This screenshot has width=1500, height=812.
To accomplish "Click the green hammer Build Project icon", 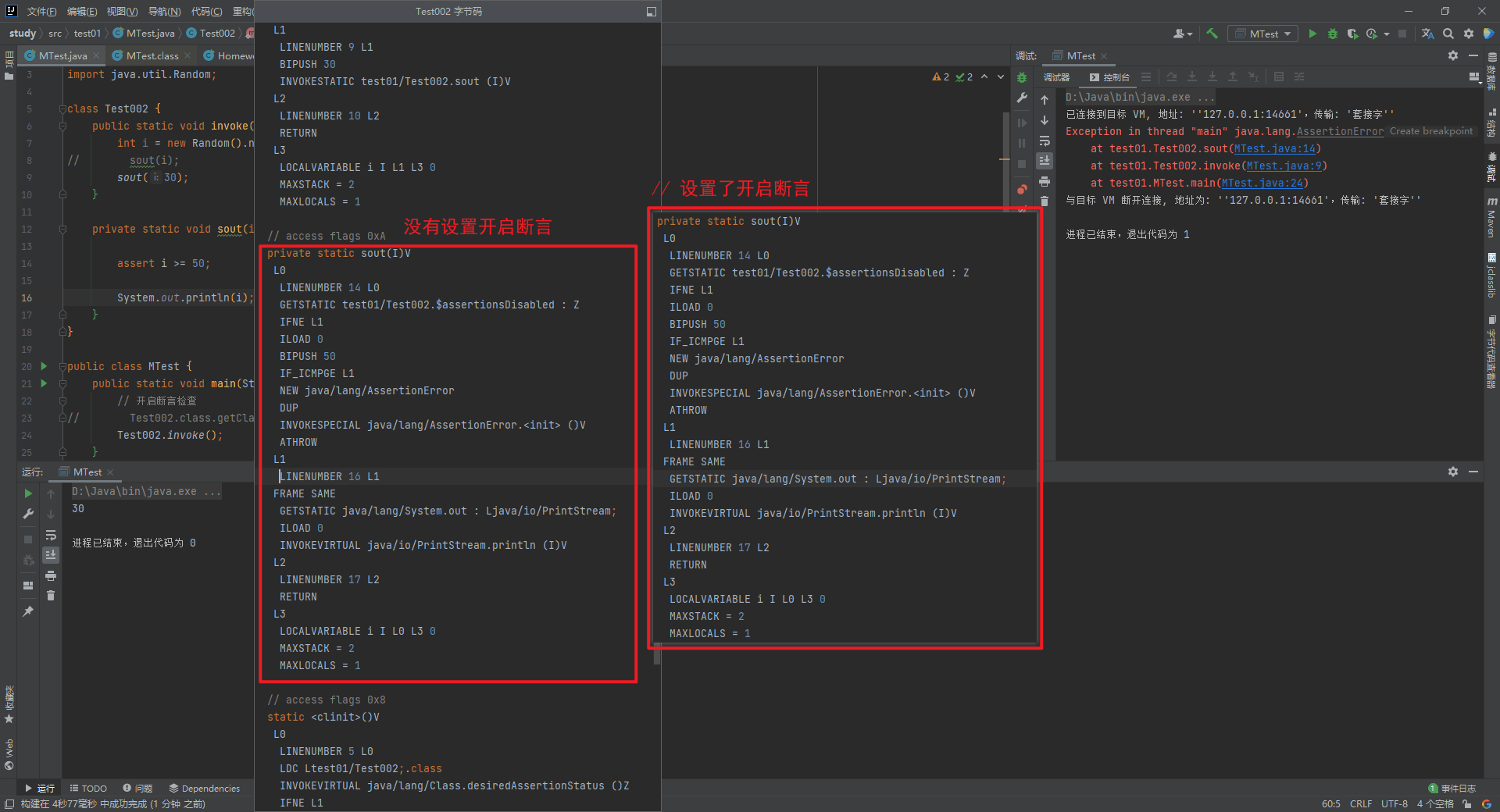I will (1212, 34).
